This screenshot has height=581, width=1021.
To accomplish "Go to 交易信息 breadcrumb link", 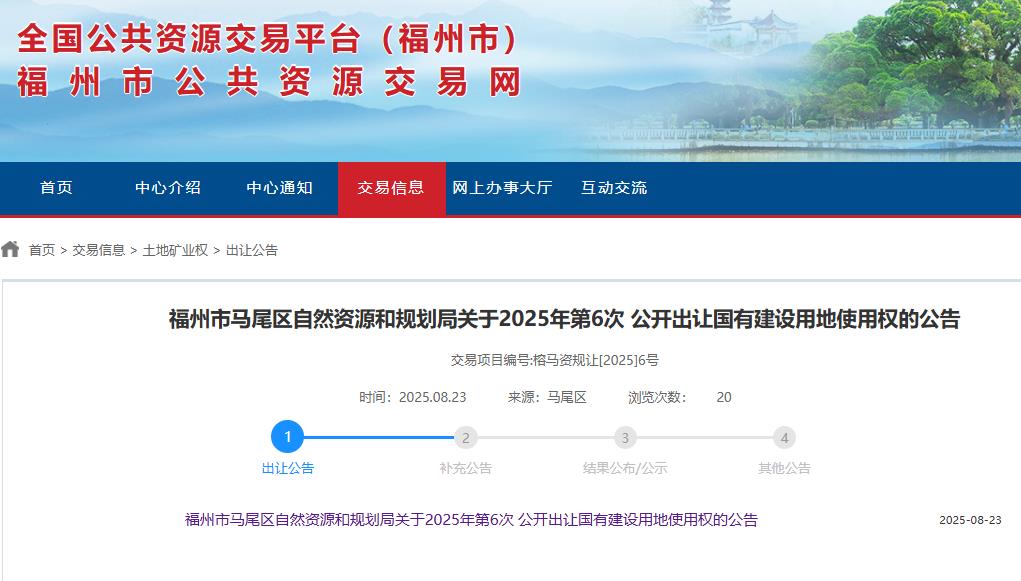I will [98, 250].
